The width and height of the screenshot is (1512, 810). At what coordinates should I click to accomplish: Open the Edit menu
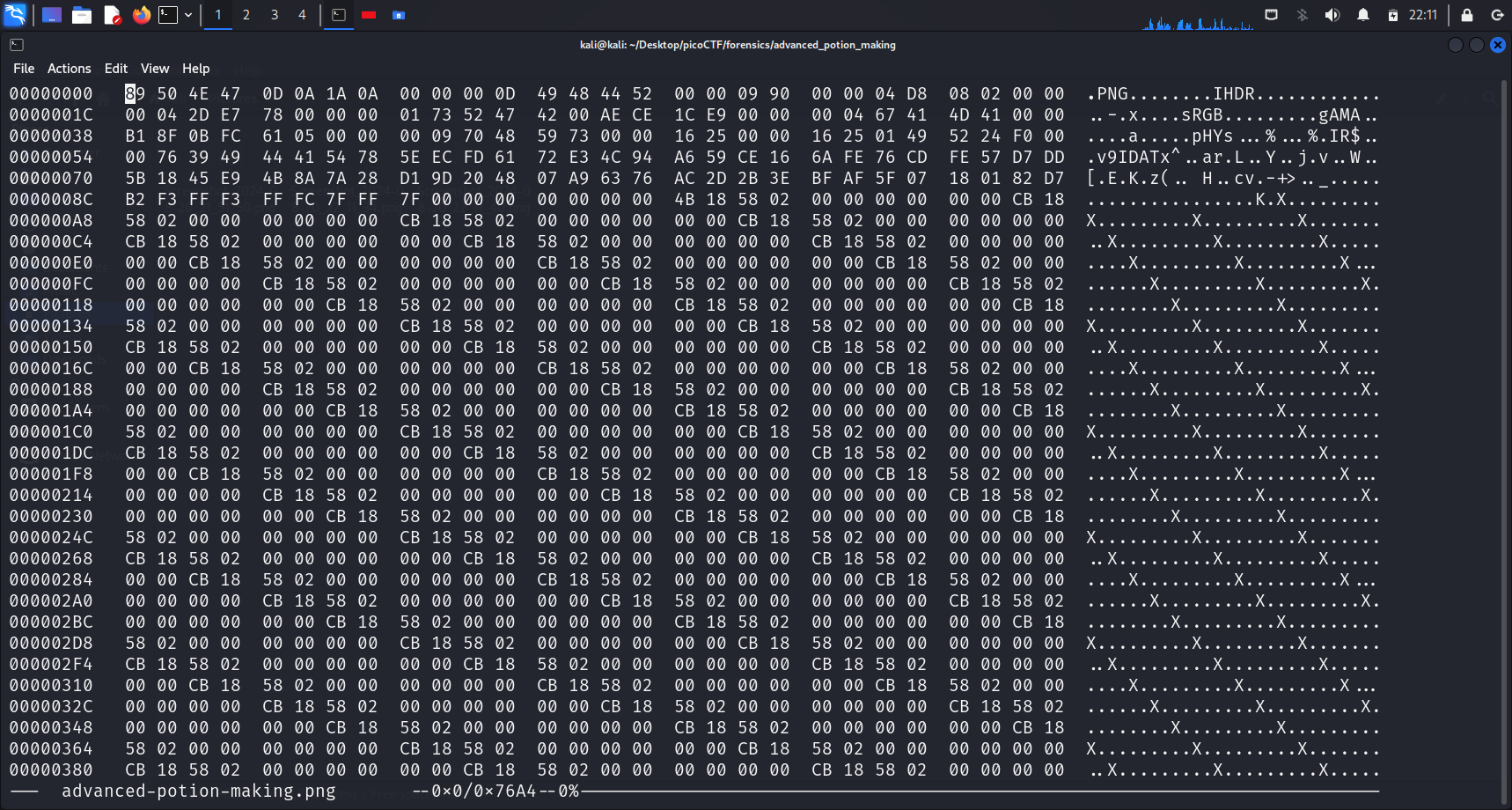(115, 69)
